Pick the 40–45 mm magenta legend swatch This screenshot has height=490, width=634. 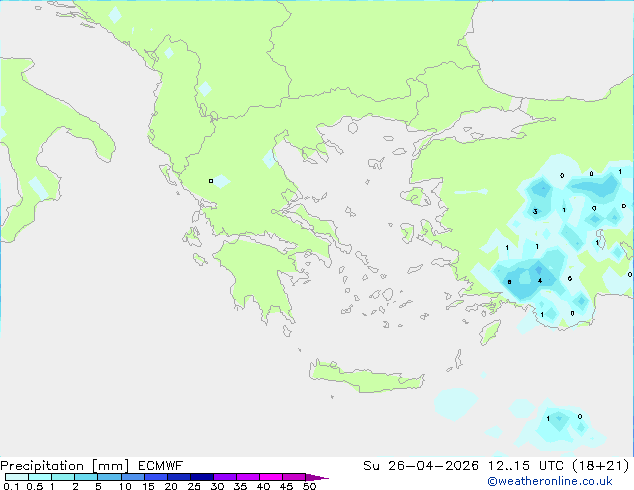click(x=271, y=477)
